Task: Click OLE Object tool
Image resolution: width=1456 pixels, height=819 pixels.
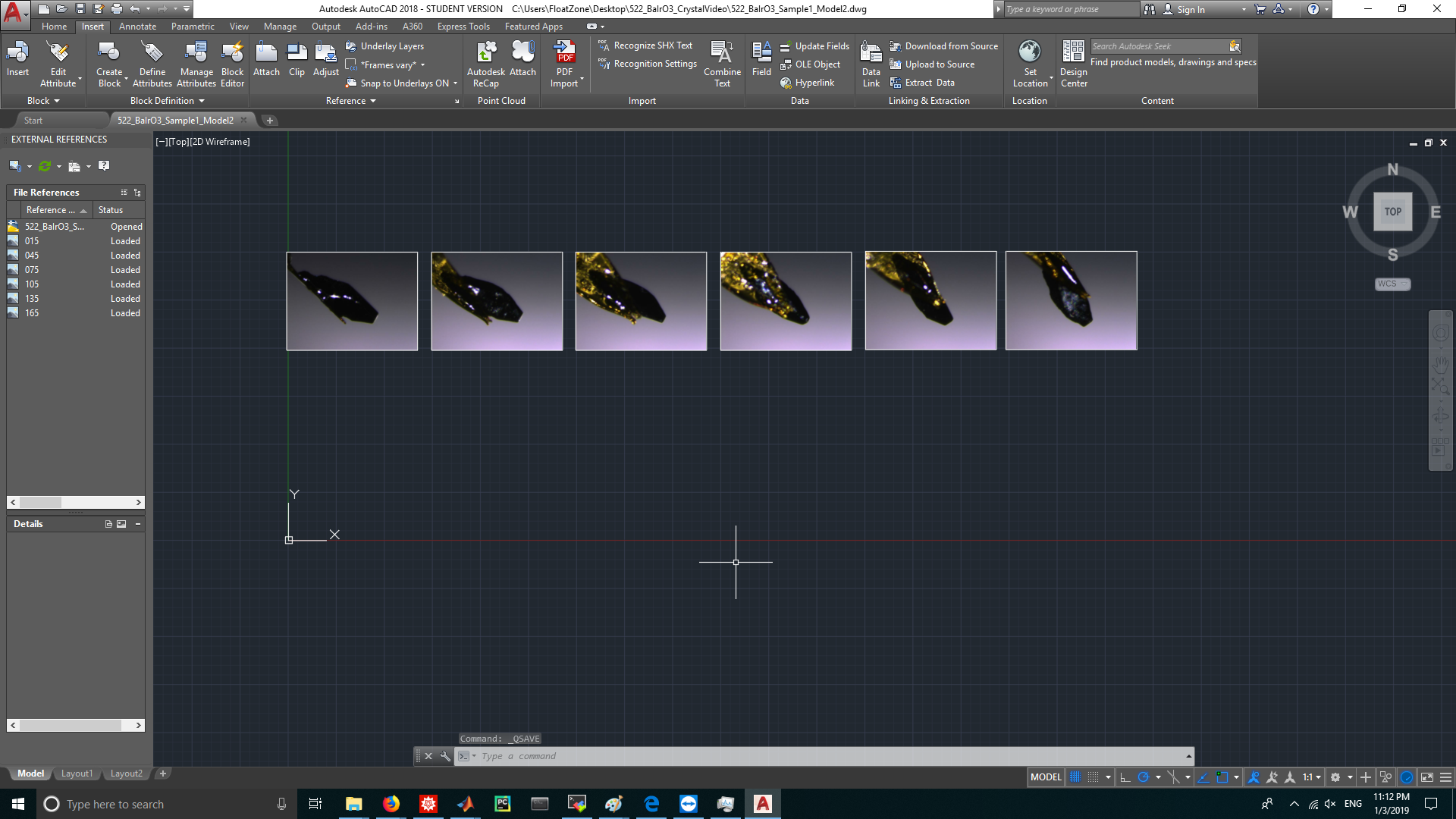Action: coord(810,64)
